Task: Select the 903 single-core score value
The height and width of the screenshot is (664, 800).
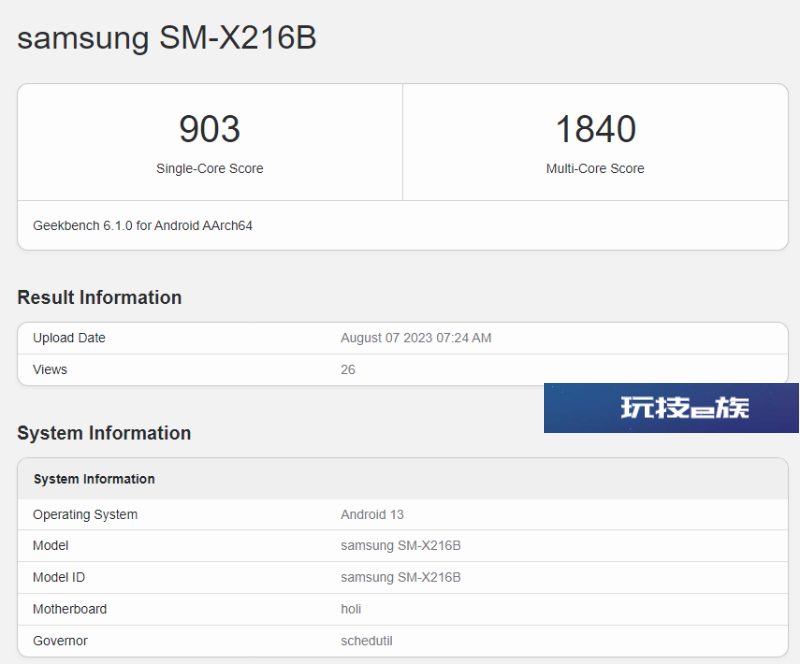Action: click(210, 129)
